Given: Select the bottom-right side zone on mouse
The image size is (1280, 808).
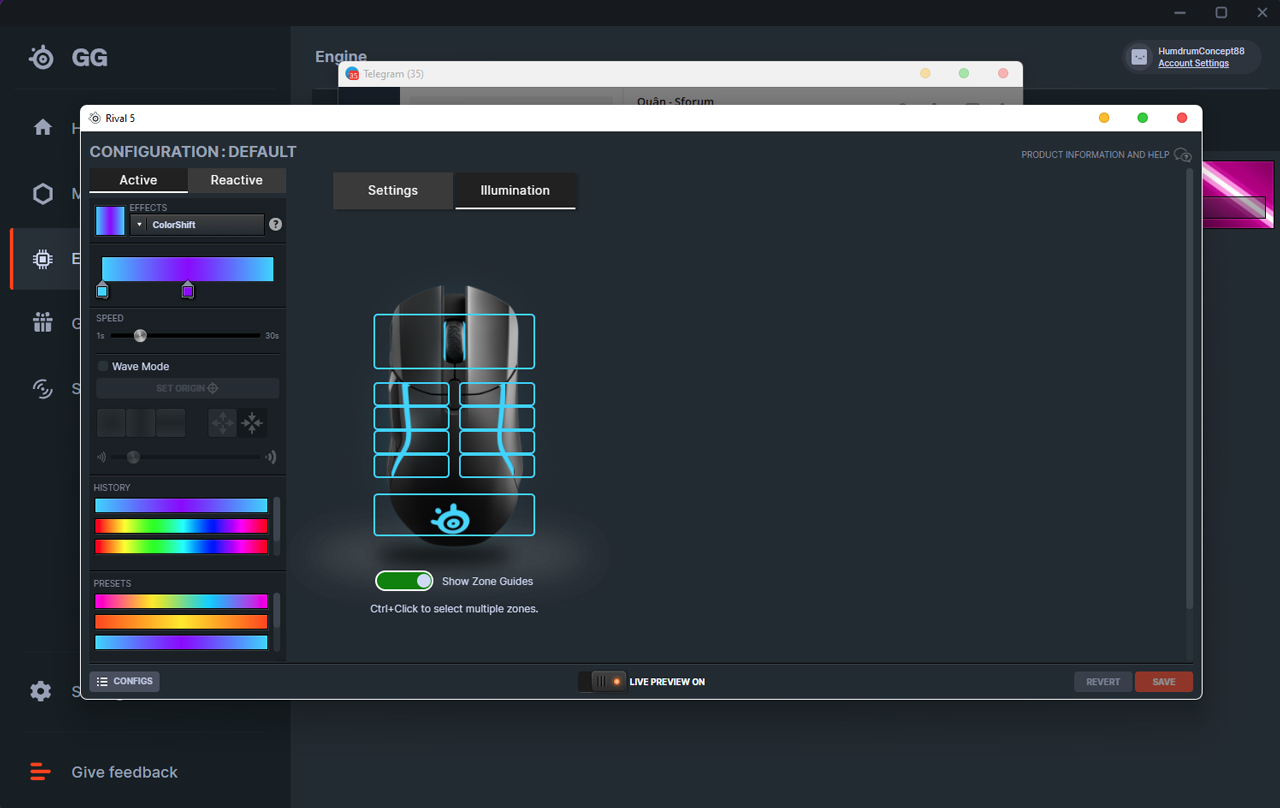Looking at the screenshot, I should [x=497, y=466].
